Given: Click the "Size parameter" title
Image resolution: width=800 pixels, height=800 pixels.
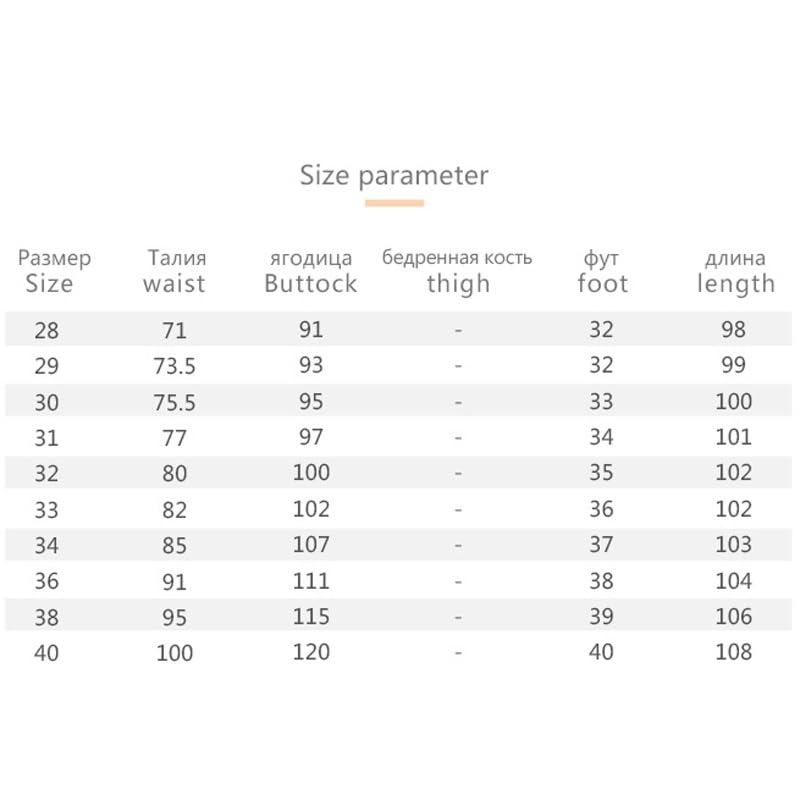Looking at the screenshot, I should click(x=394, y=176).
